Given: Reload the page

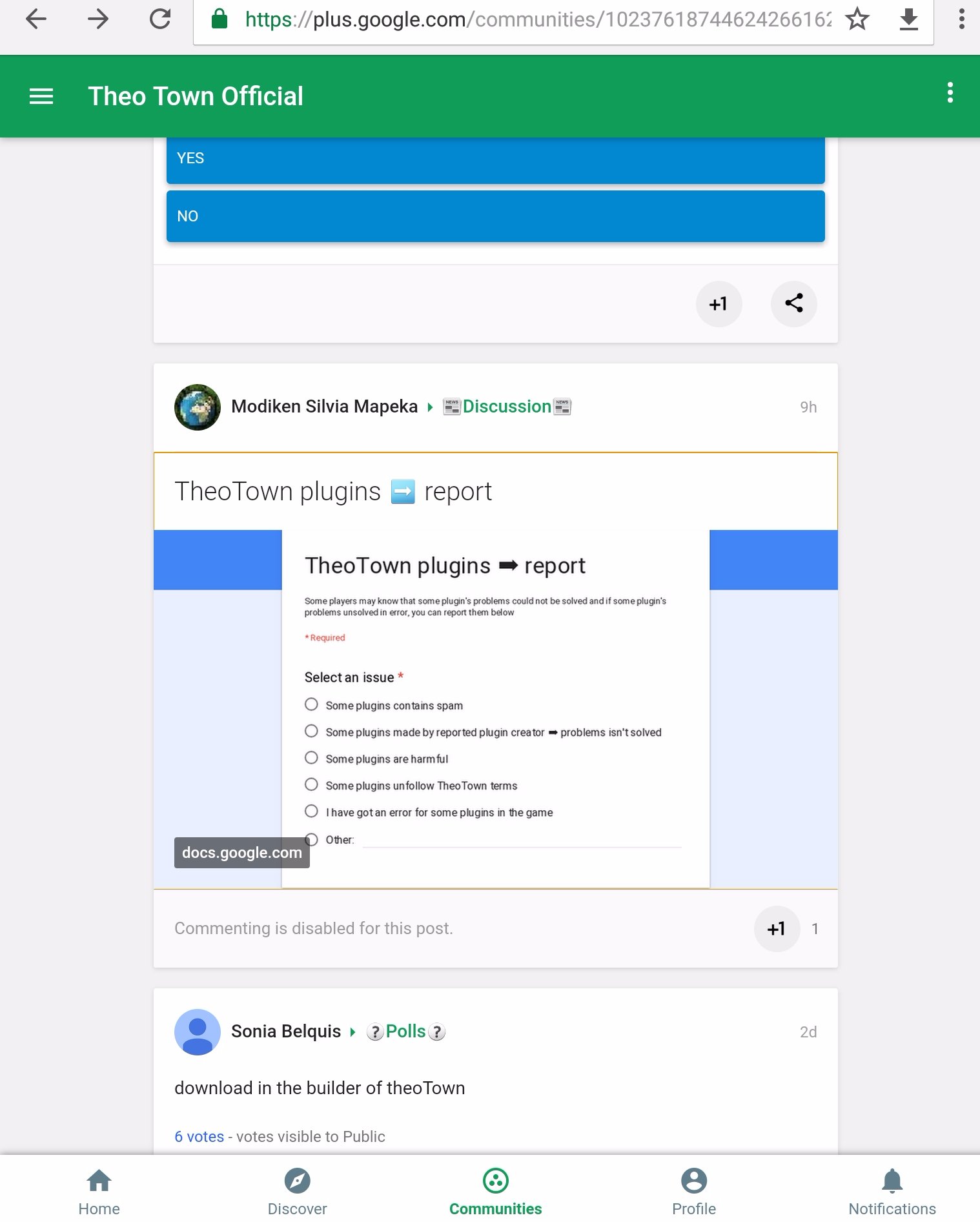Looking at the screenshot, I should click(160, 19).
